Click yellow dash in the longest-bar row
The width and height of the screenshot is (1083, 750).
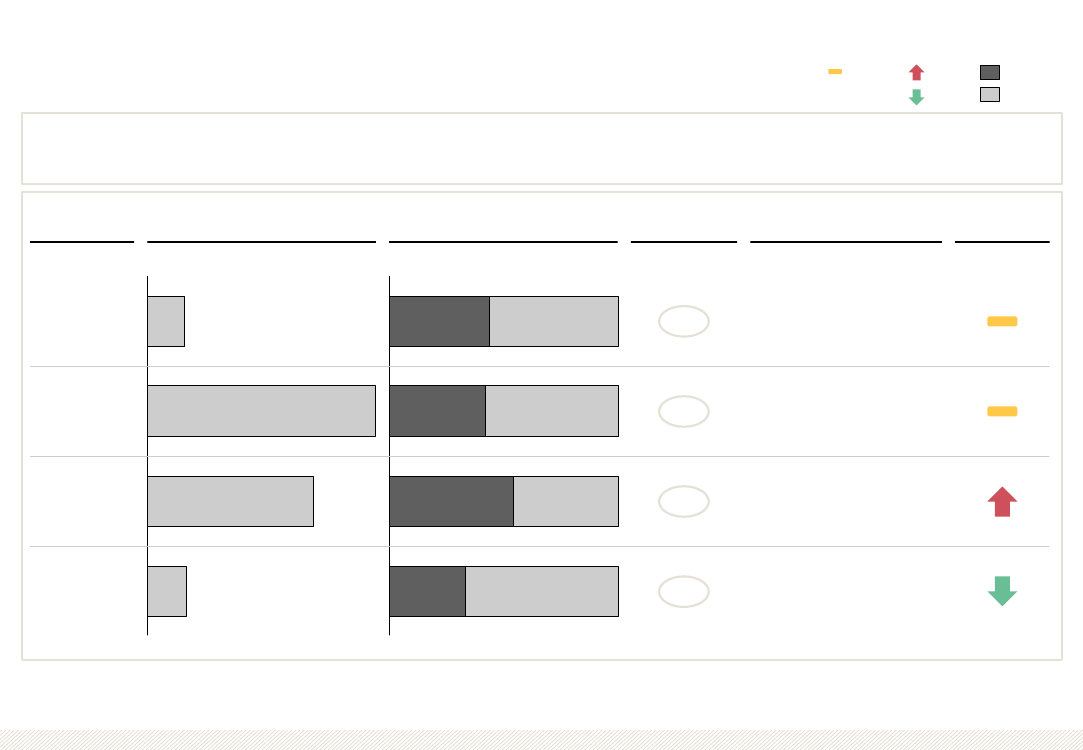pos(1002,412)
